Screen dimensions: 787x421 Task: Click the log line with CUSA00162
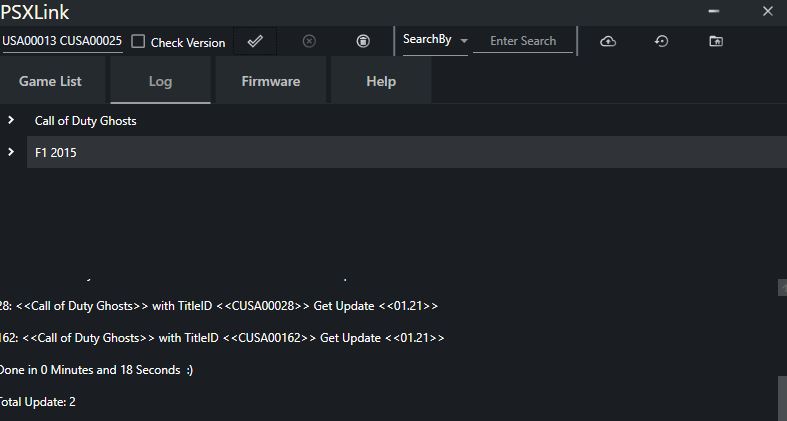222,338
